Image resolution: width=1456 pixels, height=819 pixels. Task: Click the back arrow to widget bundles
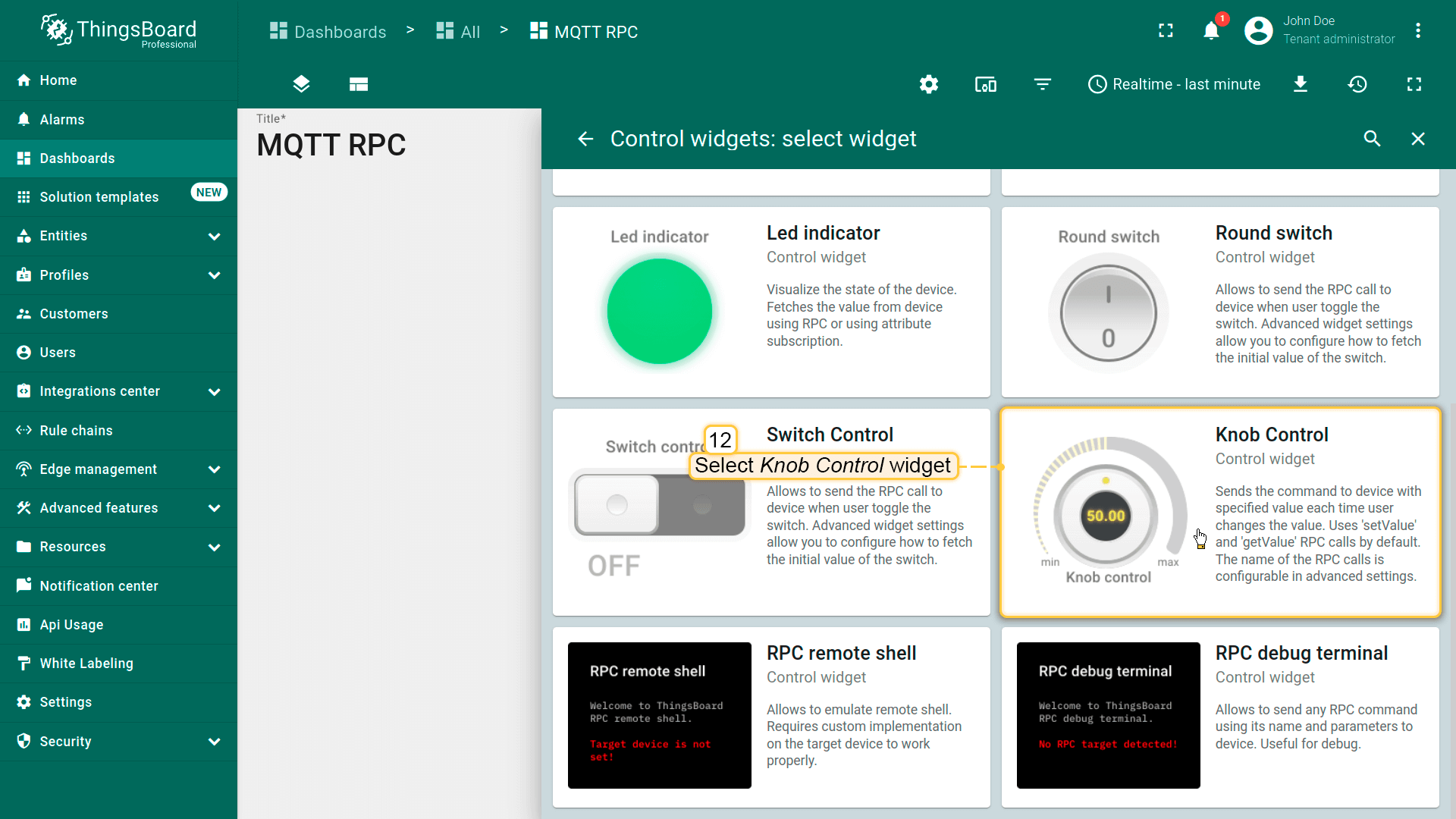pyautogui.click(x=585, y=139)
